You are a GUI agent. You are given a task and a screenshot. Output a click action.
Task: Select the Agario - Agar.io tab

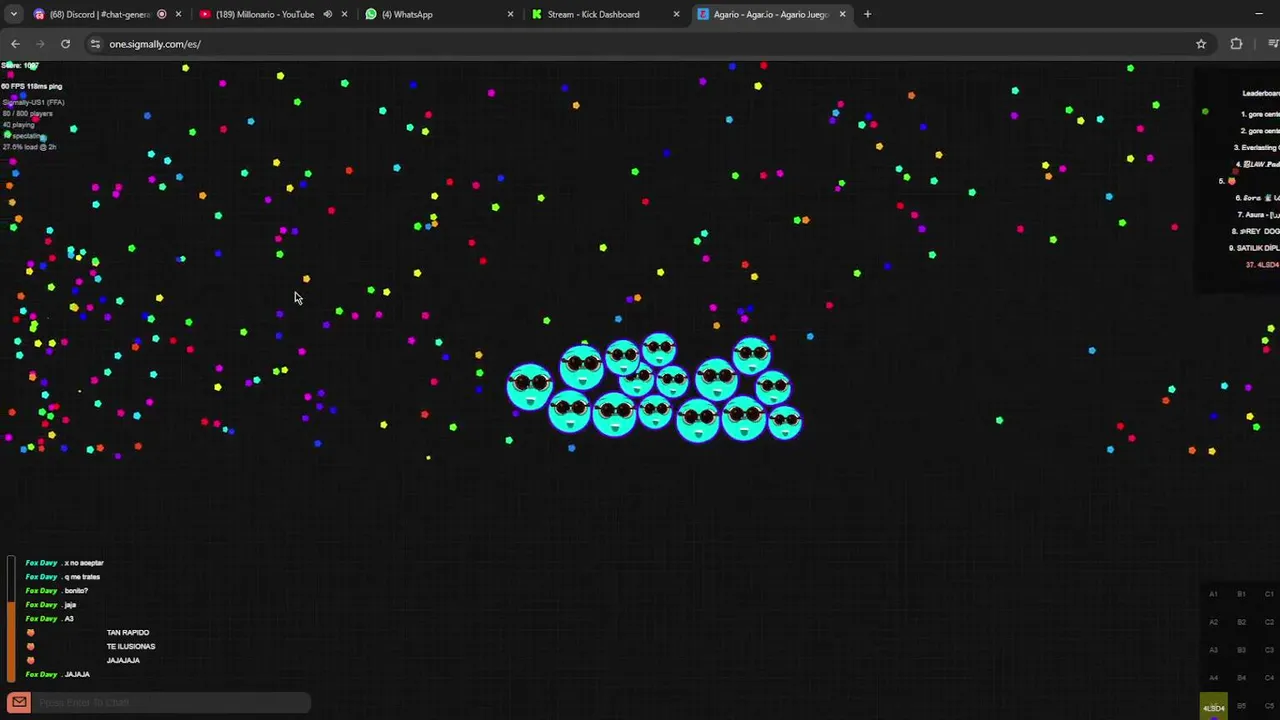tap(771, 14)
